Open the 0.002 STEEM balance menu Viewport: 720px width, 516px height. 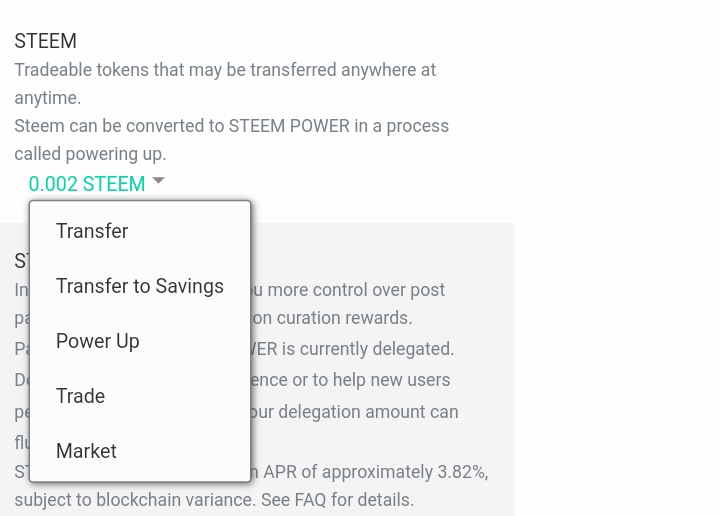point(87,184)
